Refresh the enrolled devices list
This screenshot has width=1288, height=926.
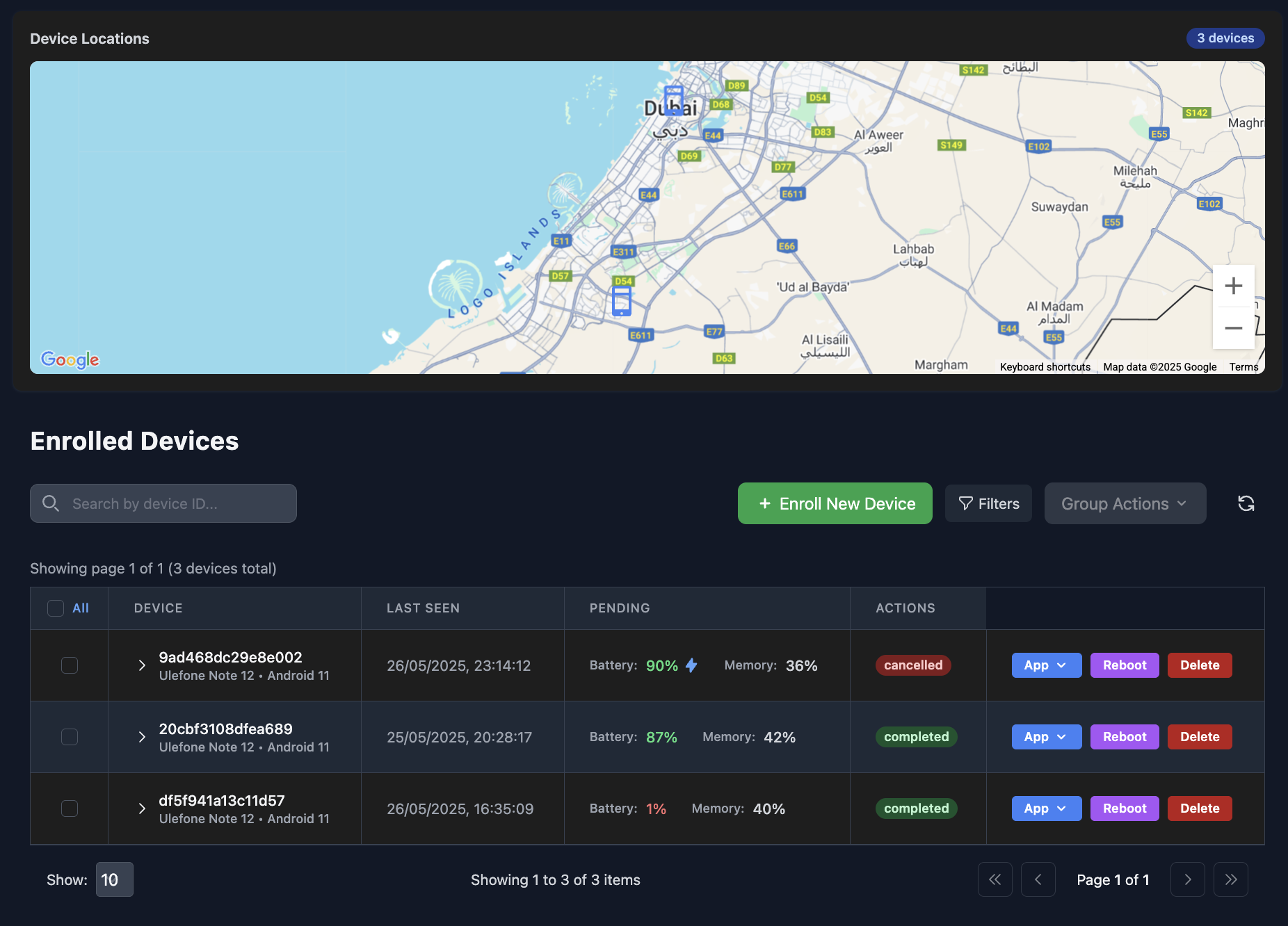click(1246, 503)
